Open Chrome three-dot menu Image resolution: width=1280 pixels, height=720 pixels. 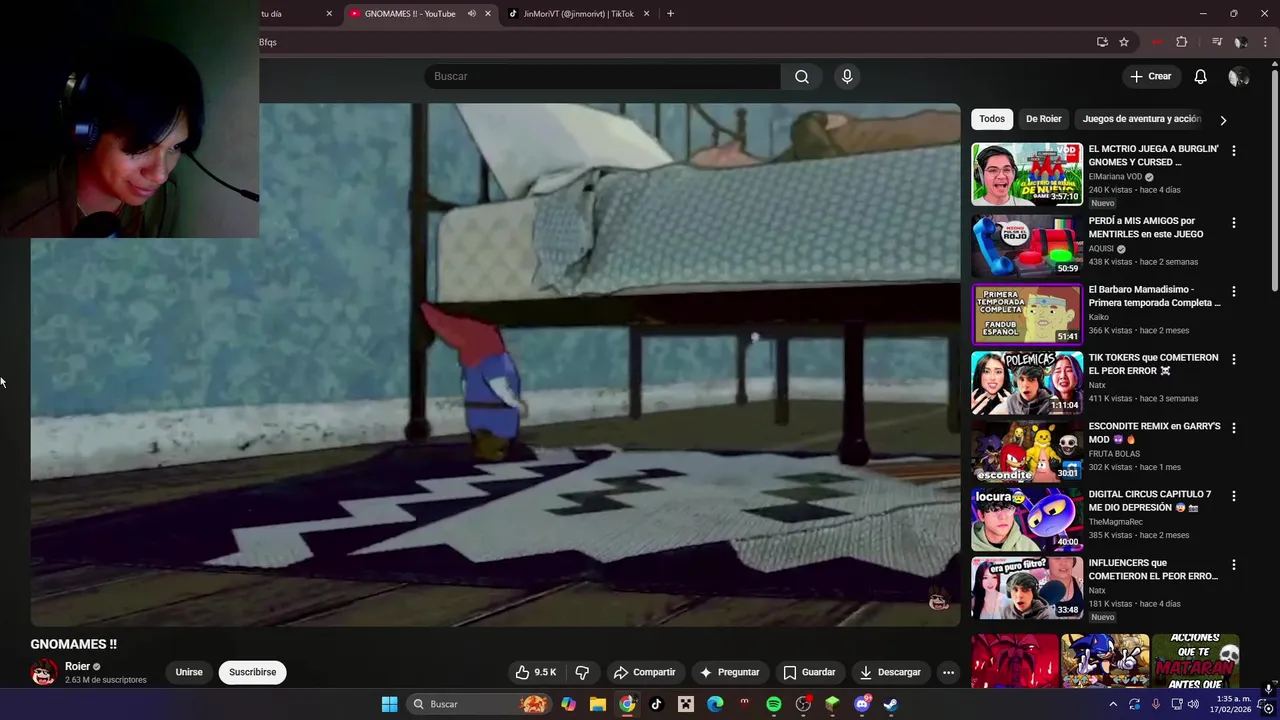1266,42
